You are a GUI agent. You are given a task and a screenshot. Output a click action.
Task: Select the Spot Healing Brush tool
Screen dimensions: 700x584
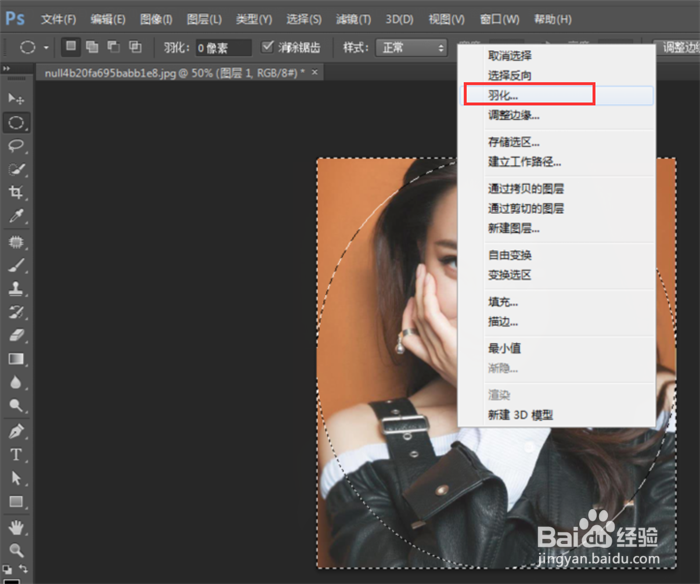click(16, 242)
